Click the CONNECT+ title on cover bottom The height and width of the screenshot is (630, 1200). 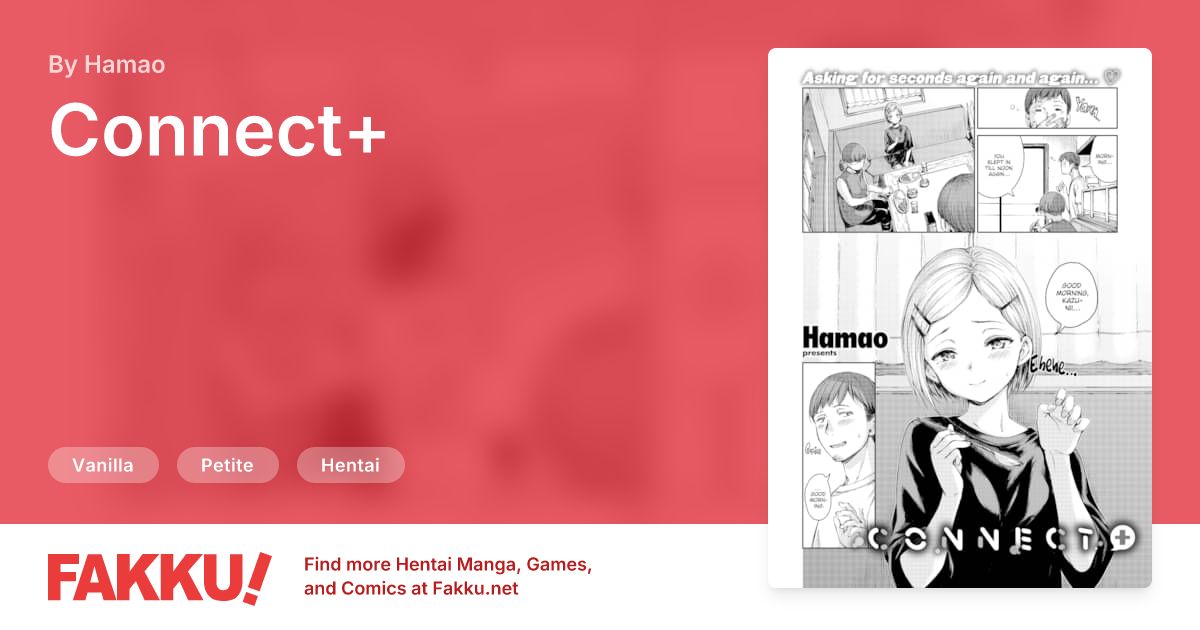(x=1000, y=538)
